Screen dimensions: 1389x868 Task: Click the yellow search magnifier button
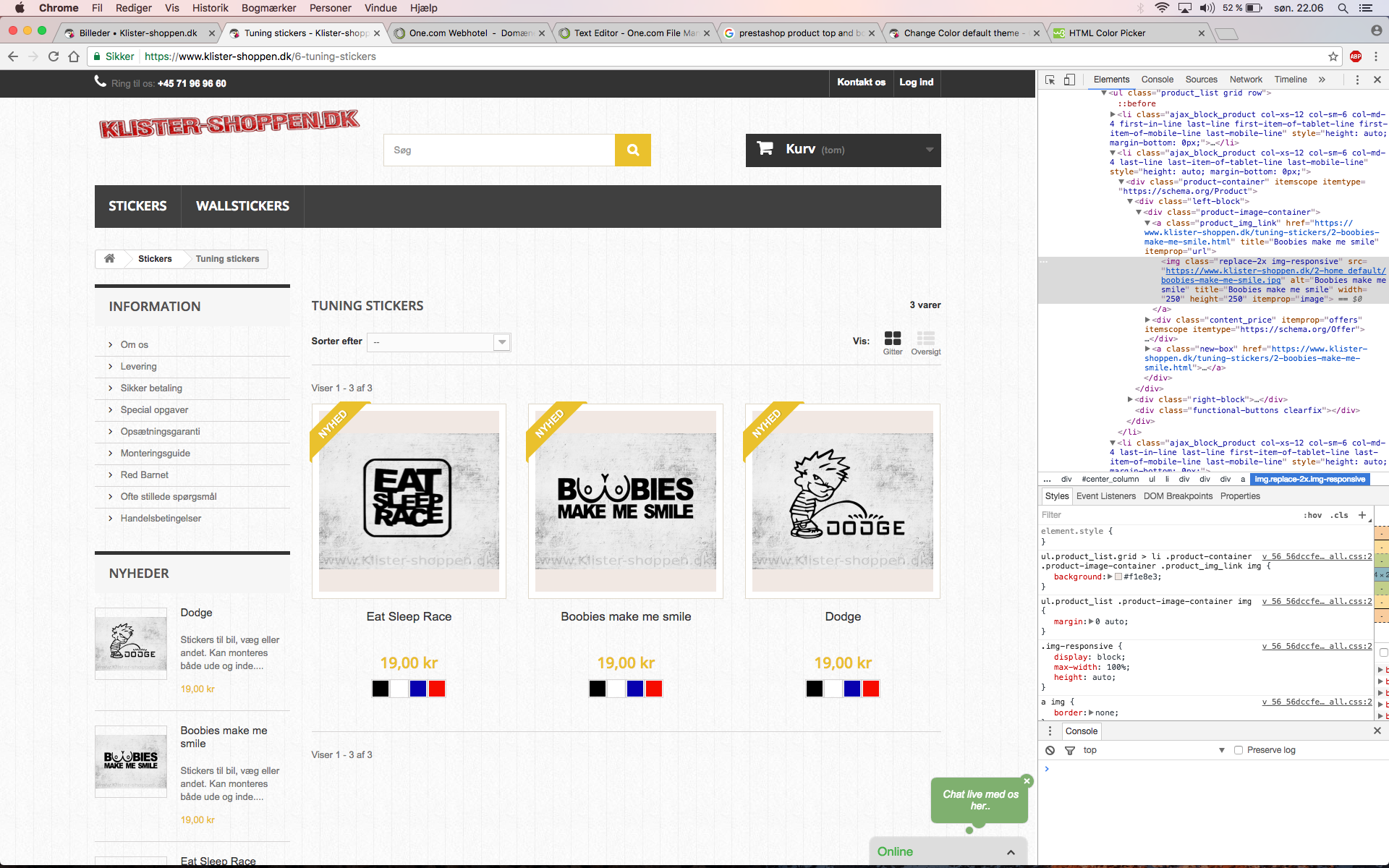[632, 150]
